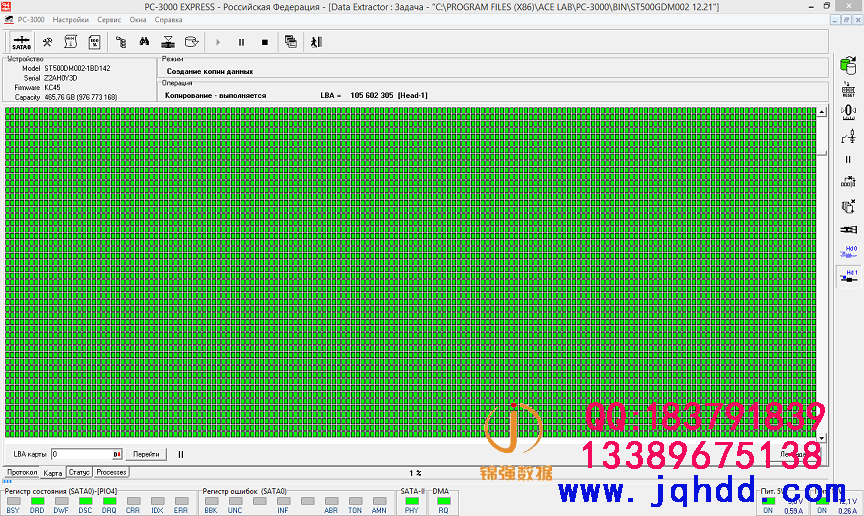864x516 pixels.
Task: Click the copy-cancel pages icon in sidebar
Action: 848,206
